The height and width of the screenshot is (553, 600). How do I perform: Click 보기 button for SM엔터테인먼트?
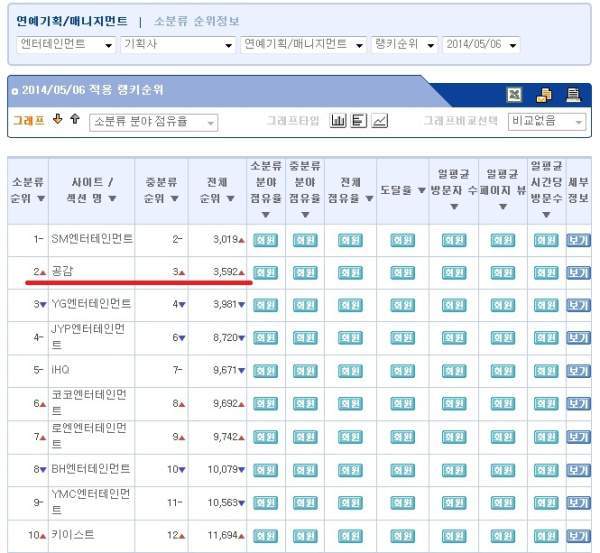pyautogui.click(x=578, y=240)
